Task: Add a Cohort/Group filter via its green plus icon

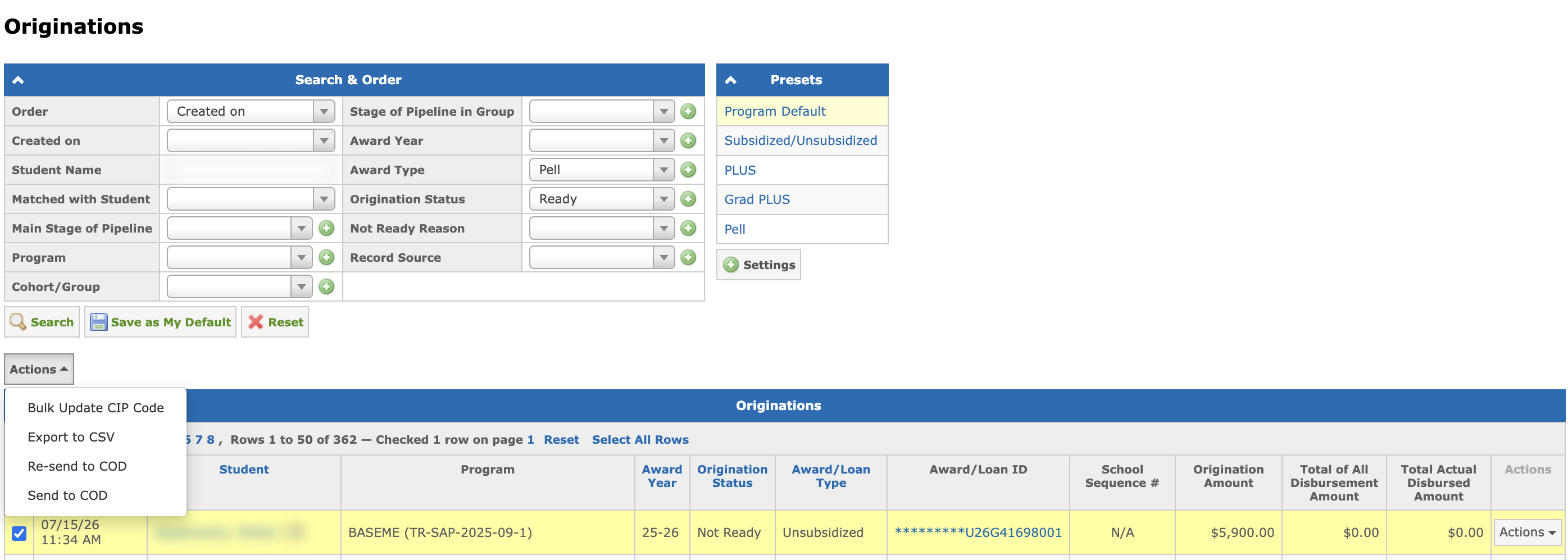Action: click(326, 286)
